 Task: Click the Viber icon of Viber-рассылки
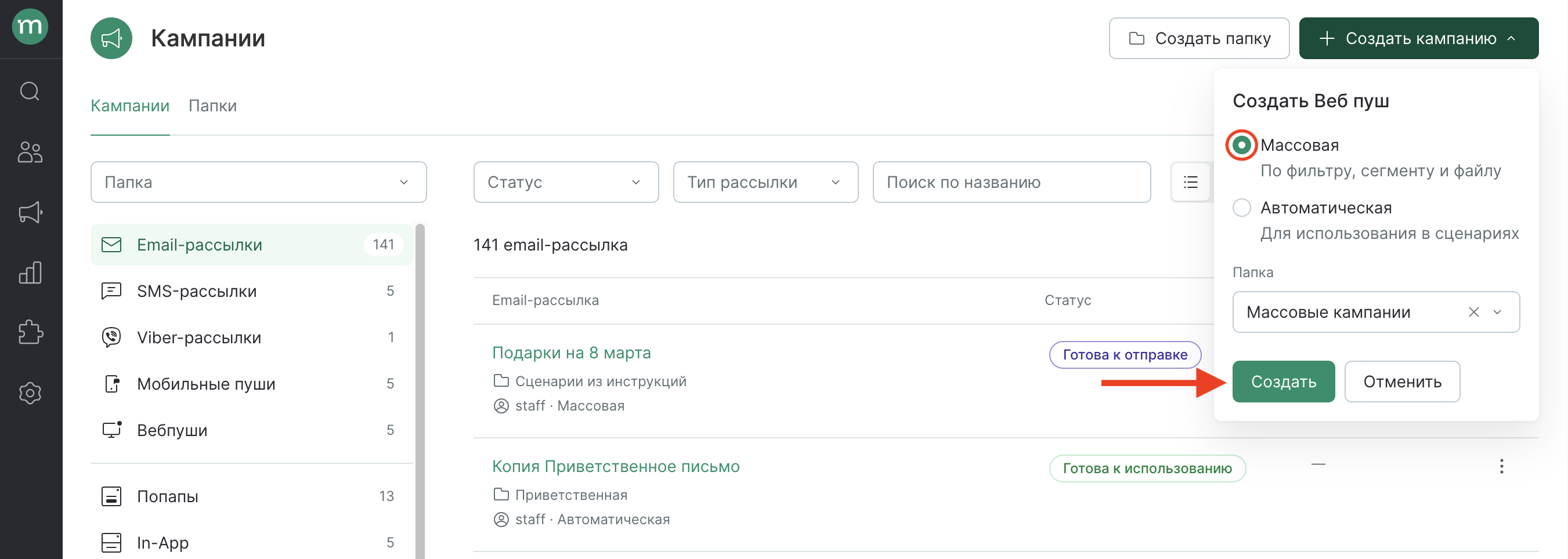click(111, 337)
